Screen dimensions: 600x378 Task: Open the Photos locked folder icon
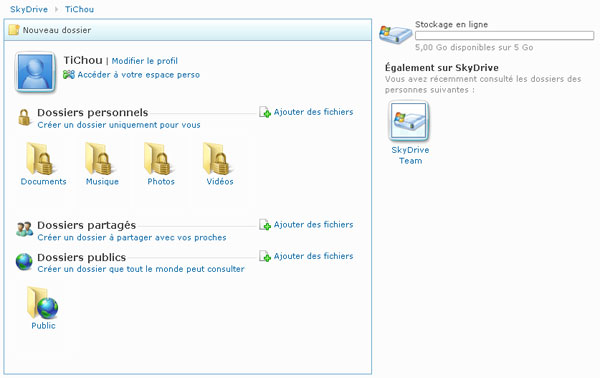(x=159, y=158)
